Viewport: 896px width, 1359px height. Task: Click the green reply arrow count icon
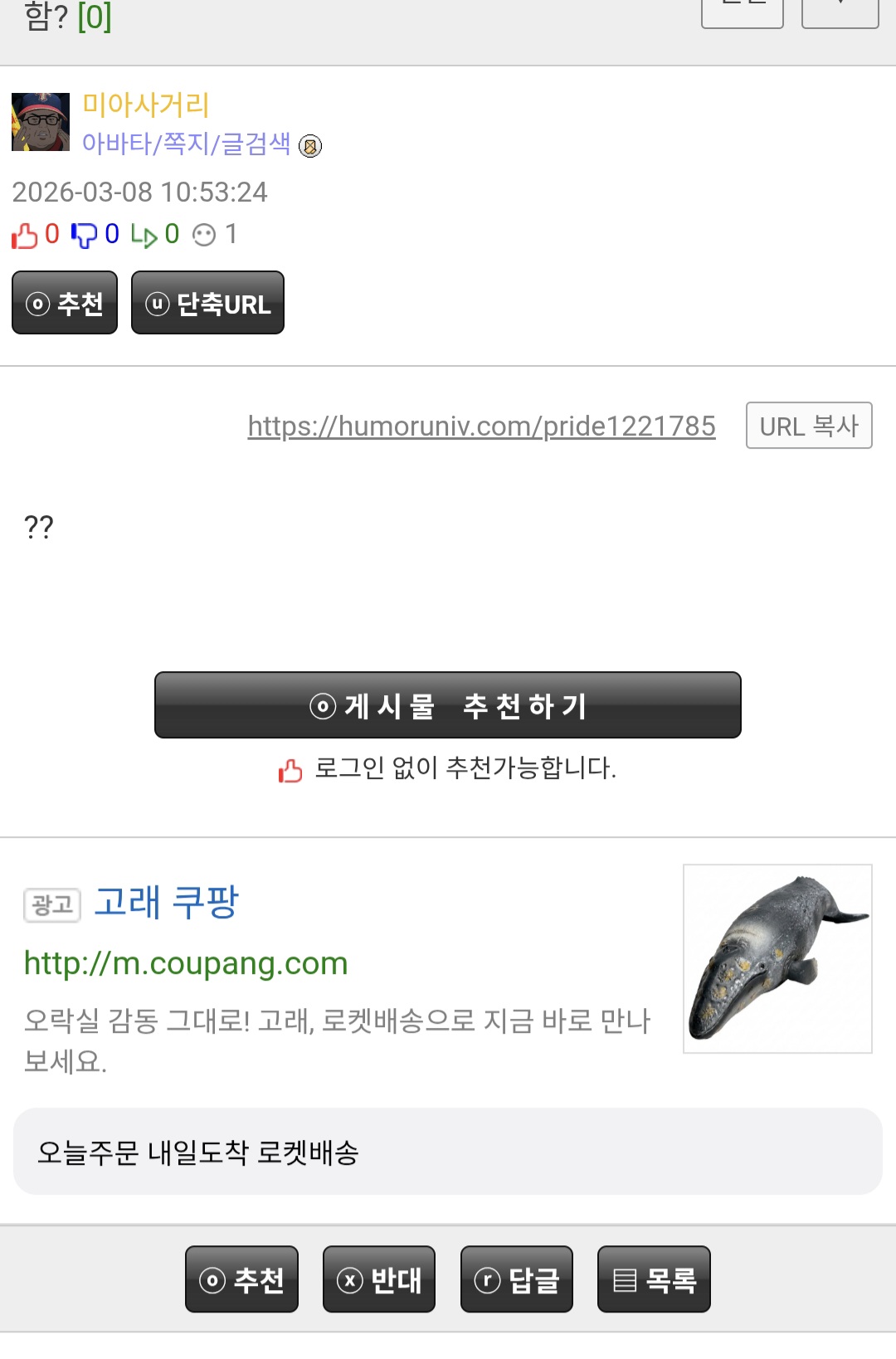(144, 236)
